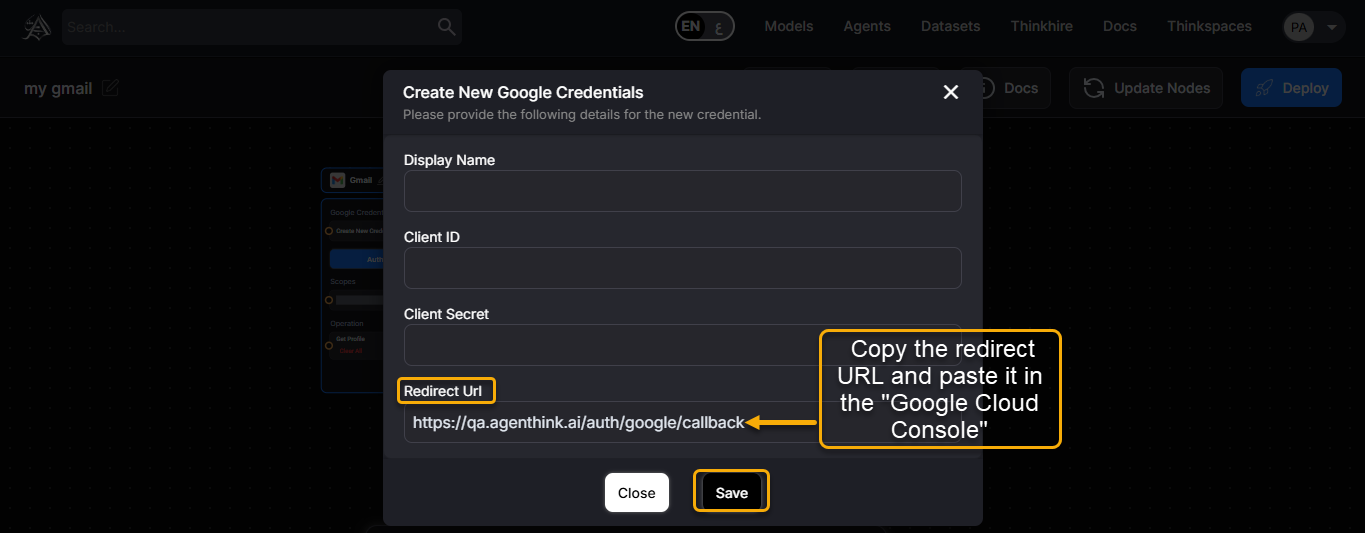Image resolution: width=1365 pixels, height=533 pixels.
Task: Click the AgentThink logo in the header
Action: 36,27
